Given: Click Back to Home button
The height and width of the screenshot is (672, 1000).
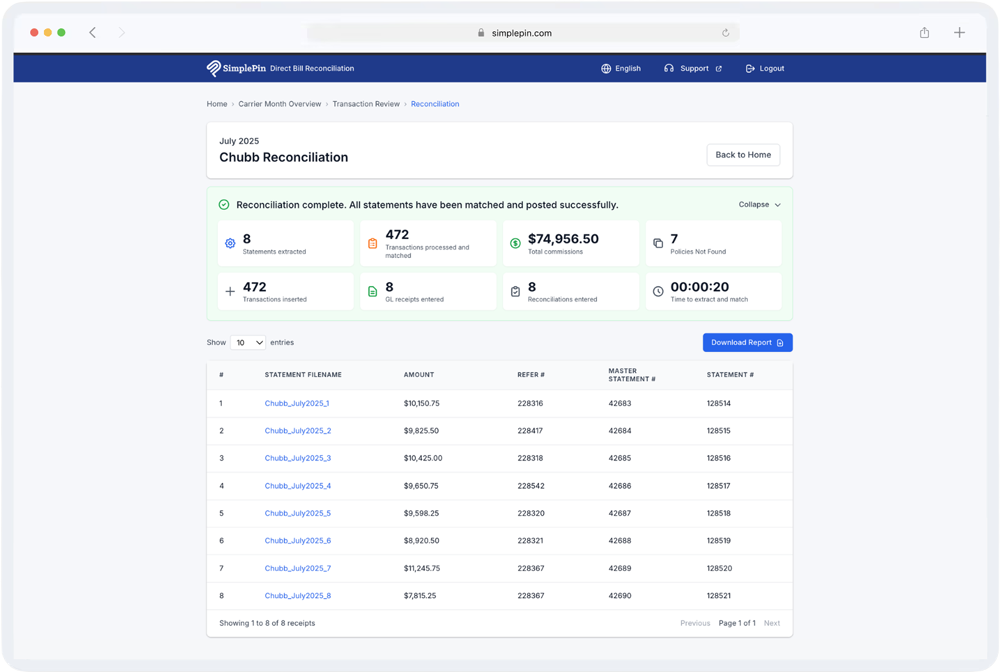Looking at the screenshot, I should (743, 155).
